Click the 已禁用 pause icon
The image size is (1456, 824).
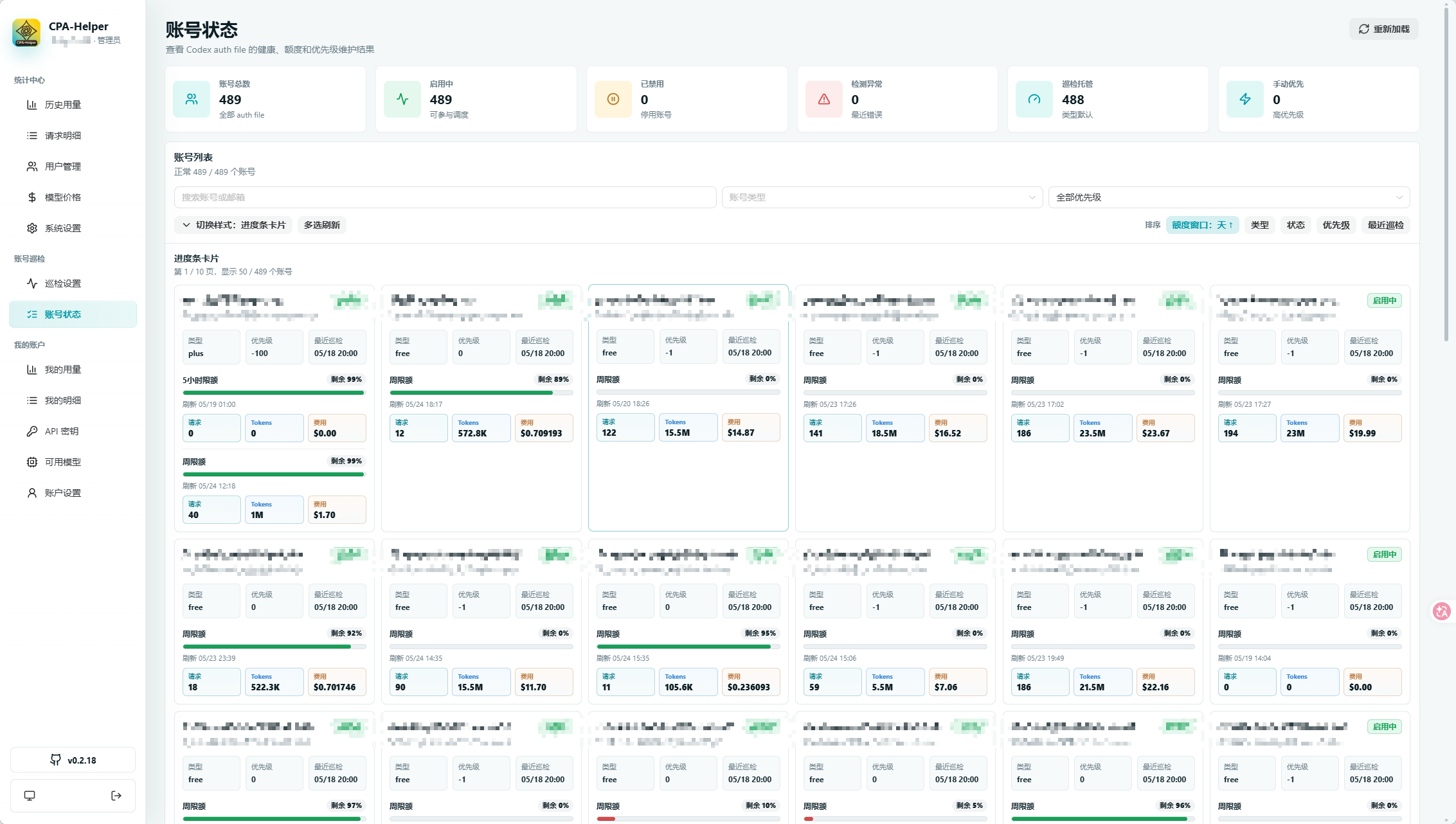[613, 99]
